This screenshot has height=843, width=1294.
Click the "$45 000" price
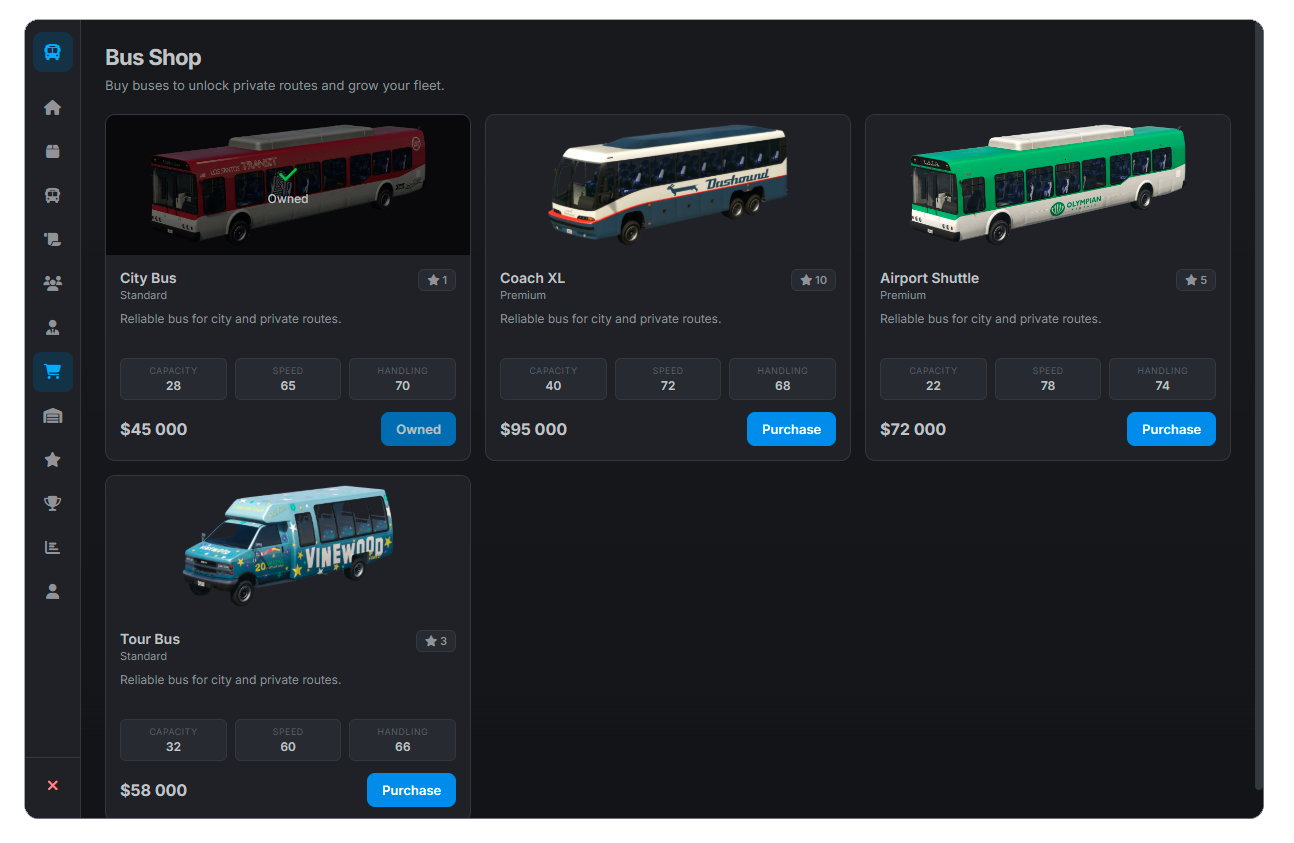pyautogui.click(x=154, y=429)
